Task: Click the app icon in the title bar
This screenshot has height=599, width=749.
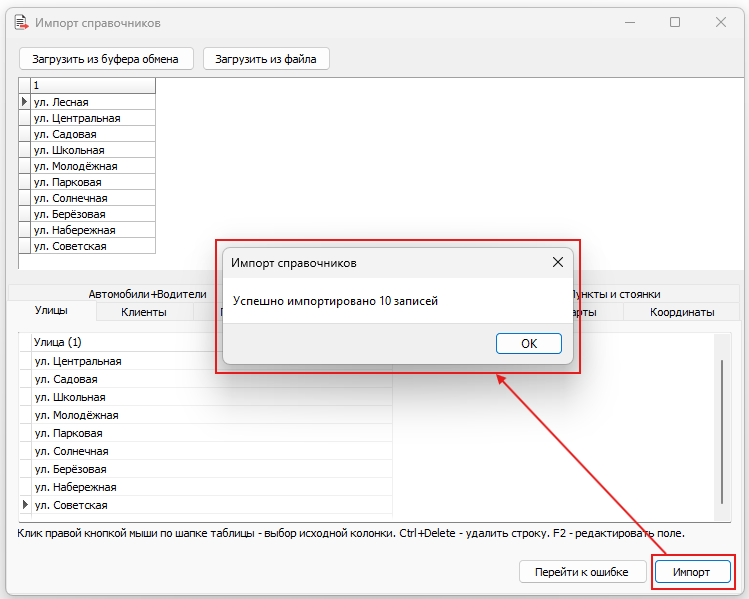Action: (x=21, y=22)
